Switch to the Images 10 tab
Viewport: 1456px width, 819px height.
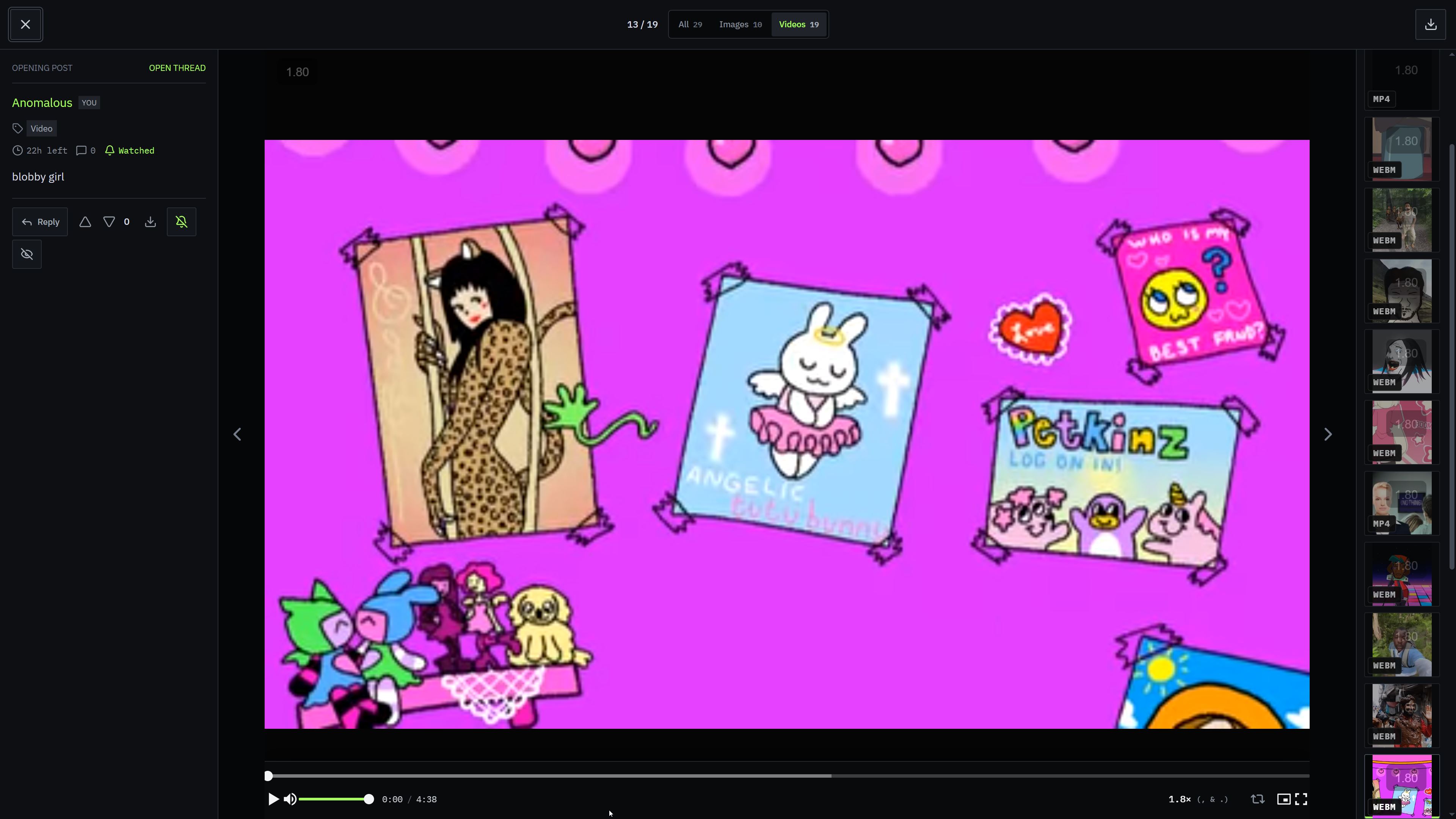[741, 24]
